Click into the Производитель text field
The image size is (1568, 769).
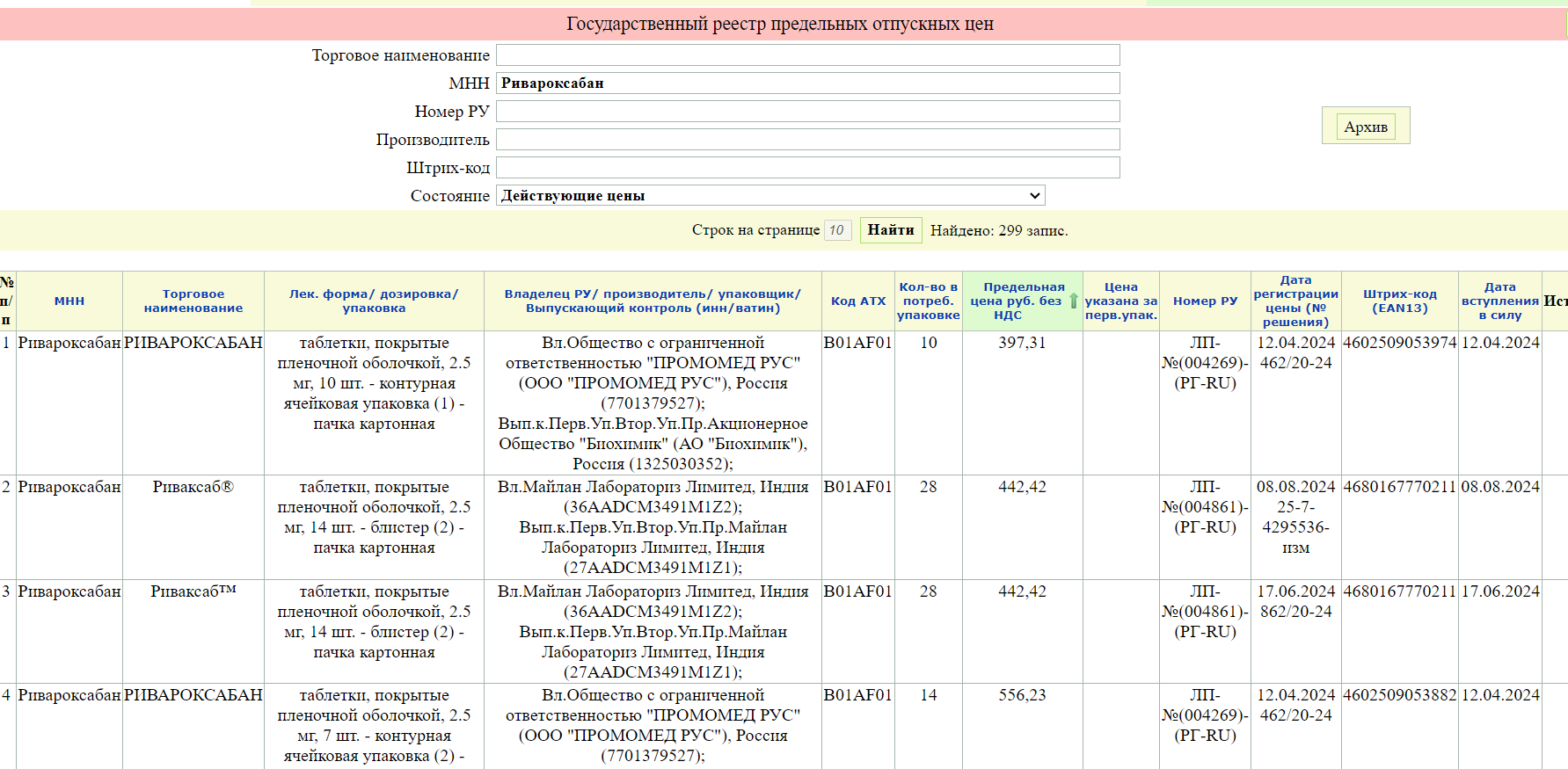click(x=807, y=140)
